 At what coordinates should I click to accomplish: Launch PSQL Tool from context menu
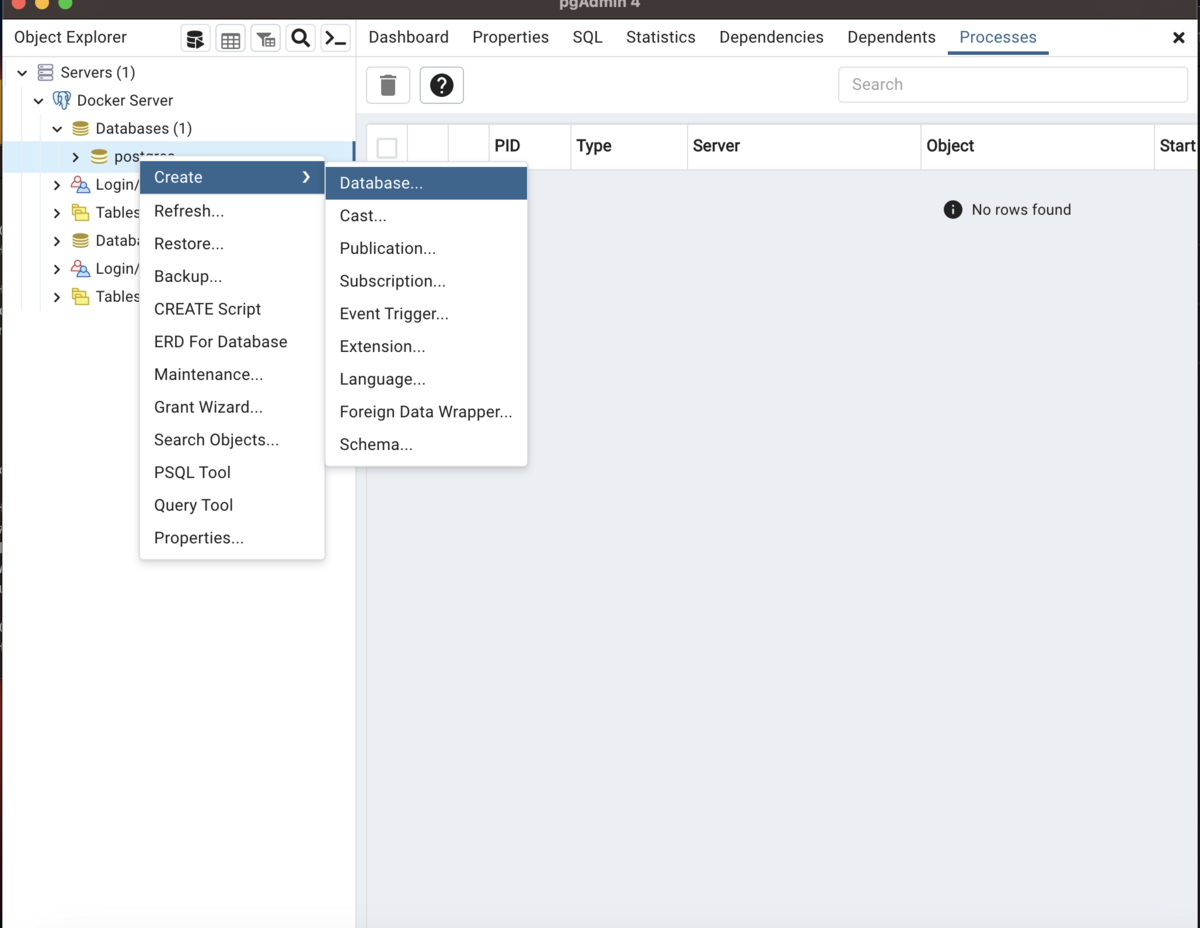[232, 472]
